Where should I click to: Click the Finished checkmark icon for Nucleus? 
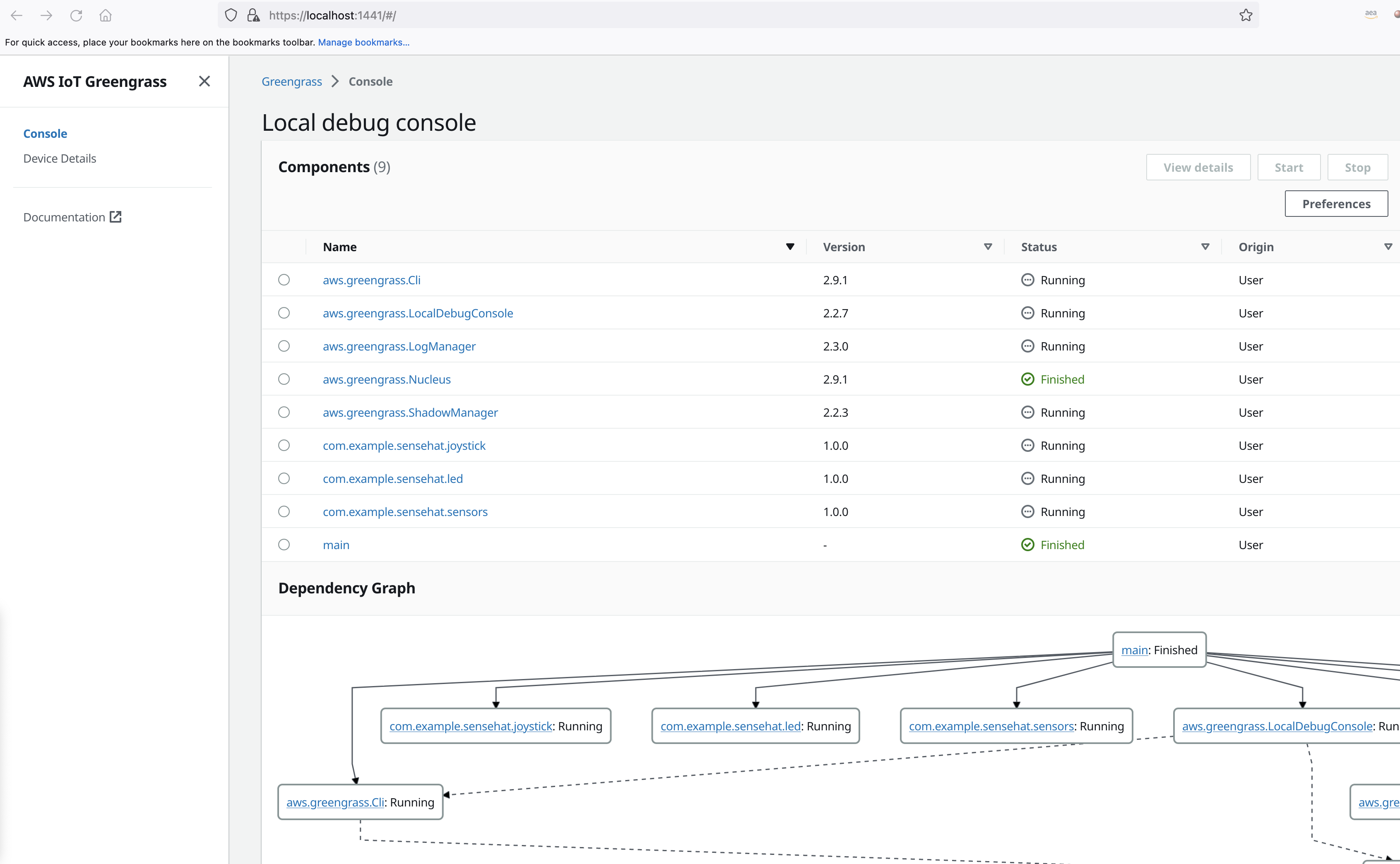[x=1027, y=379]
